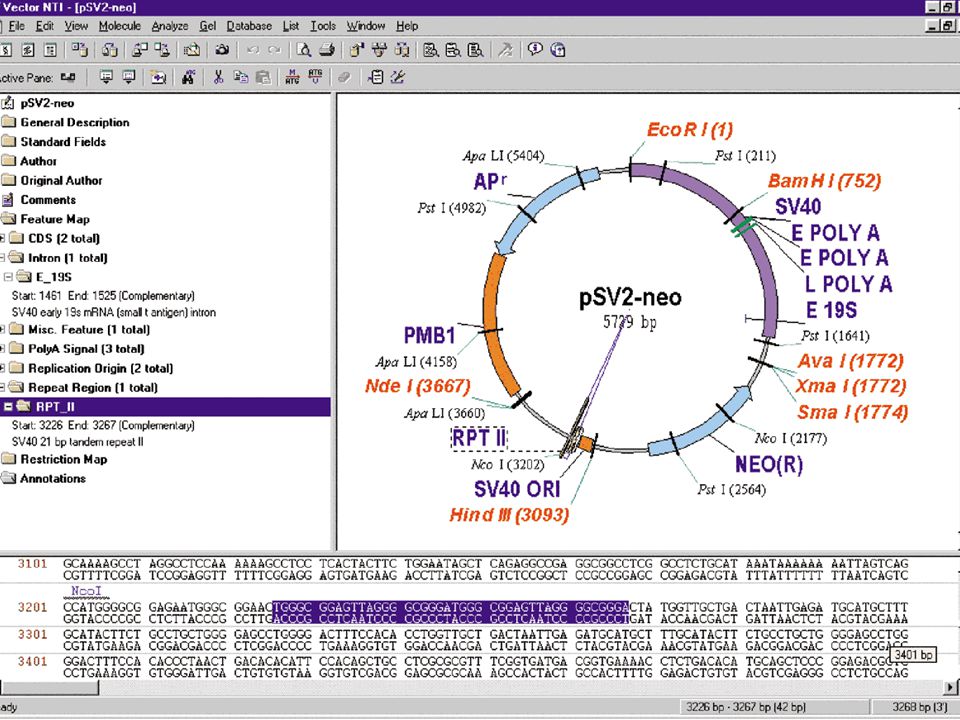
Task: Collapse the RPT_II node with its minus box
Action: tap(9, 407)
